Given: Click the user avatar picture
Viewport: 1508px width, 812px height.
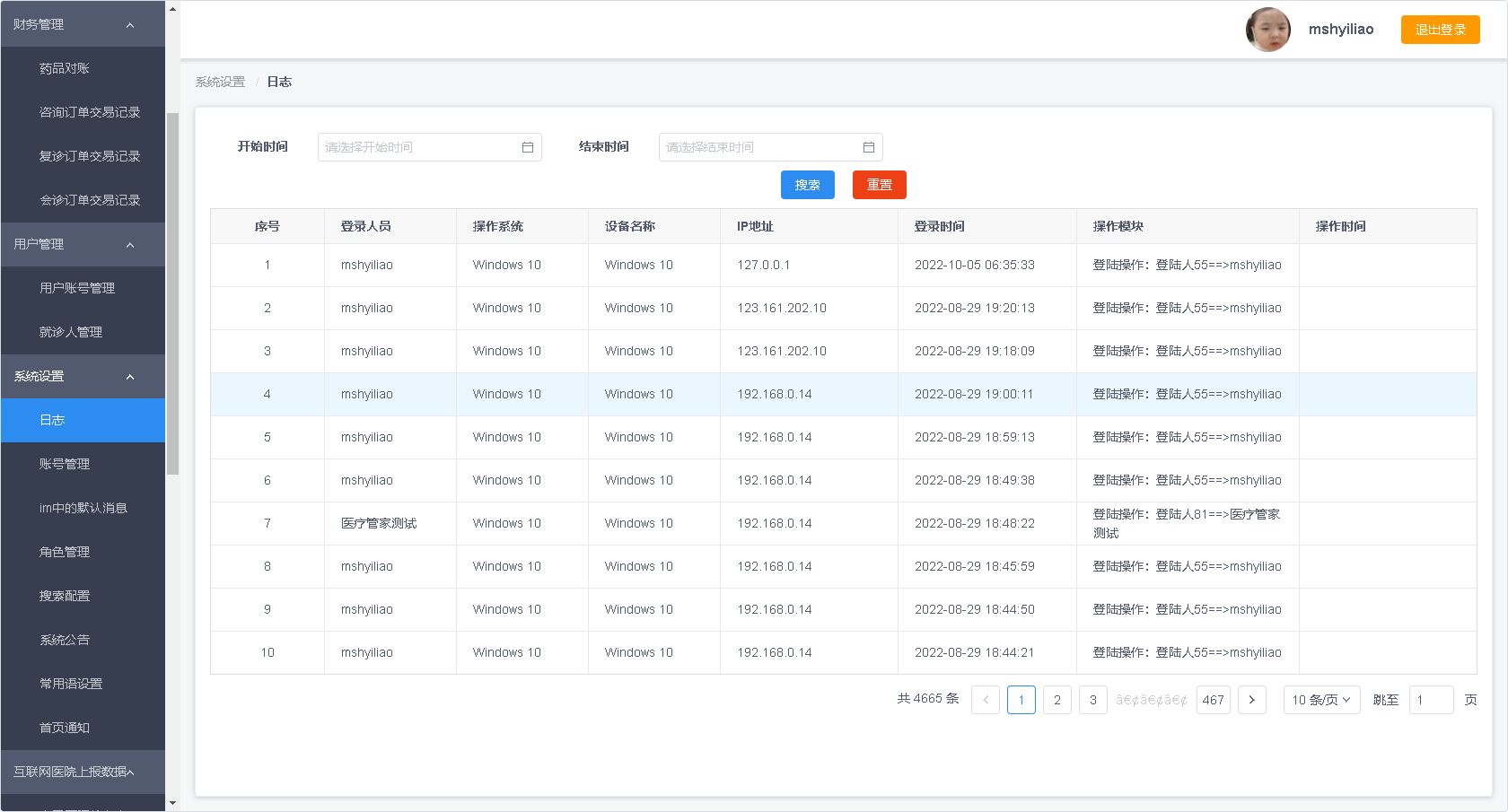Looking at the screenshot, I should coord(1267,30).
